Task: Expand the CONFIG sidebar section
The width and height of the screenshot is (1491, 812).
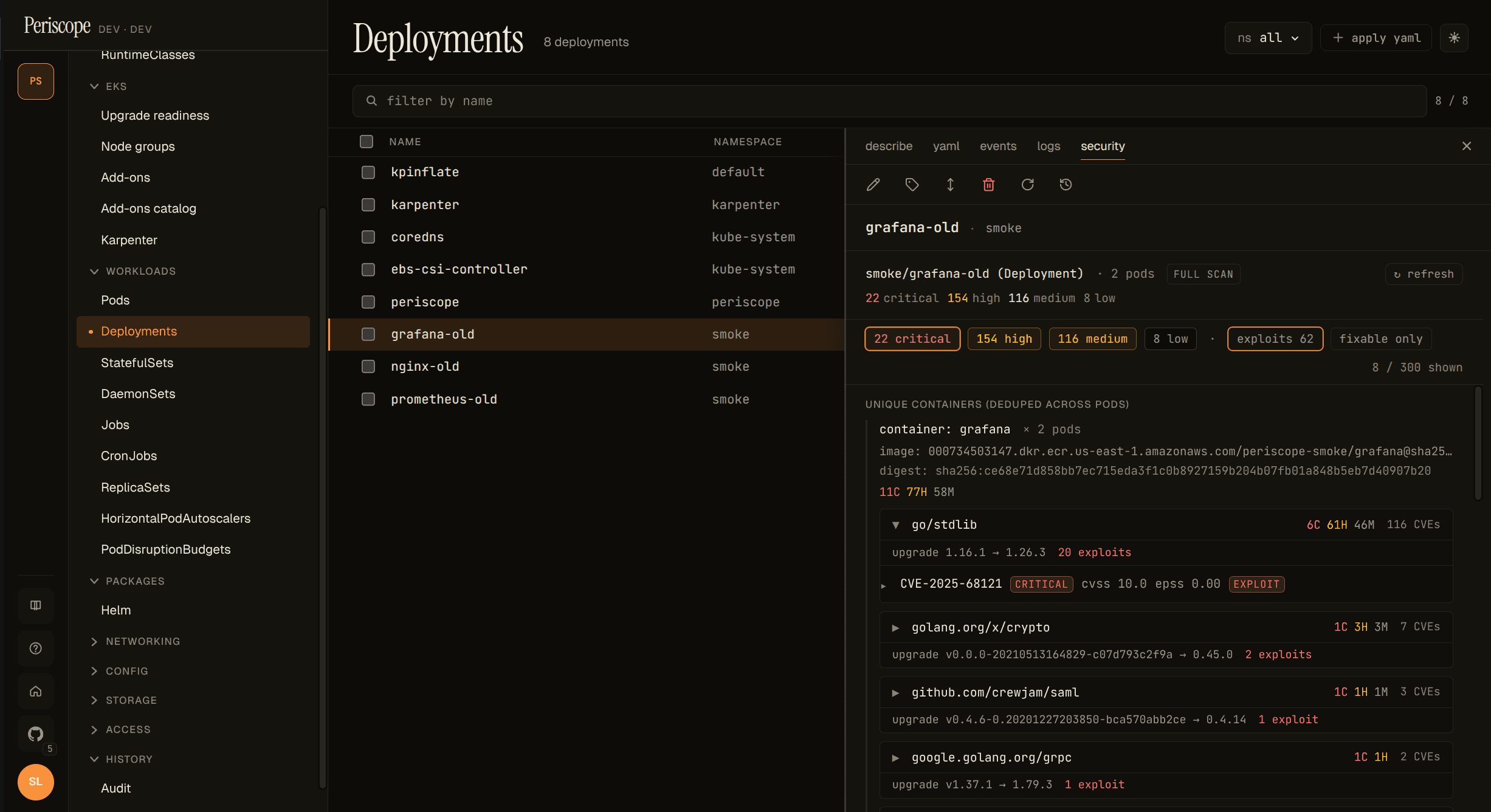Action: coord(119,671)
